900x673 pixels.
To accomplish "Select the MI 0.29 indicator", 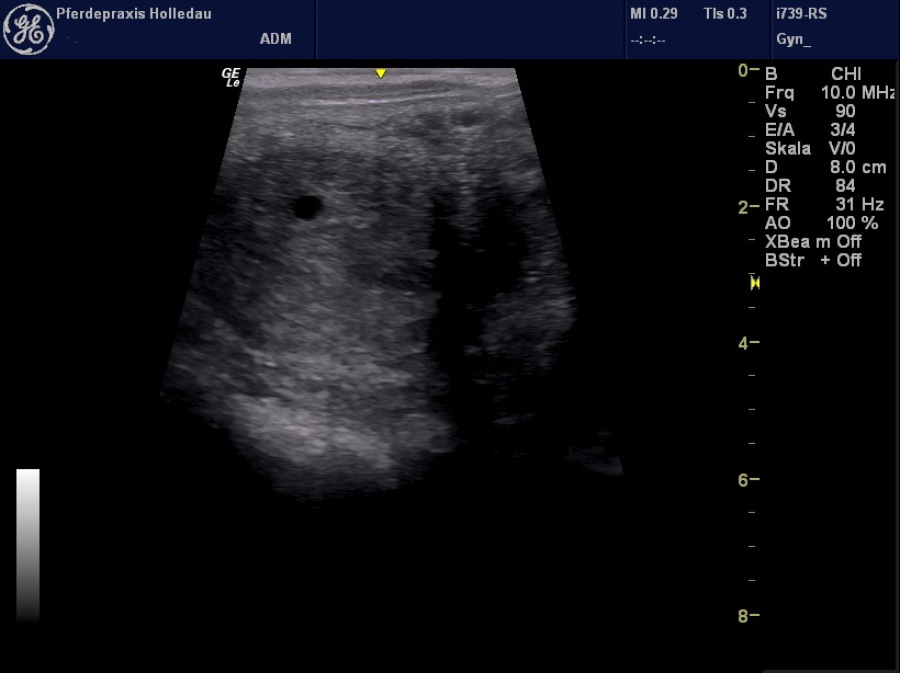I will pos(653,14).
